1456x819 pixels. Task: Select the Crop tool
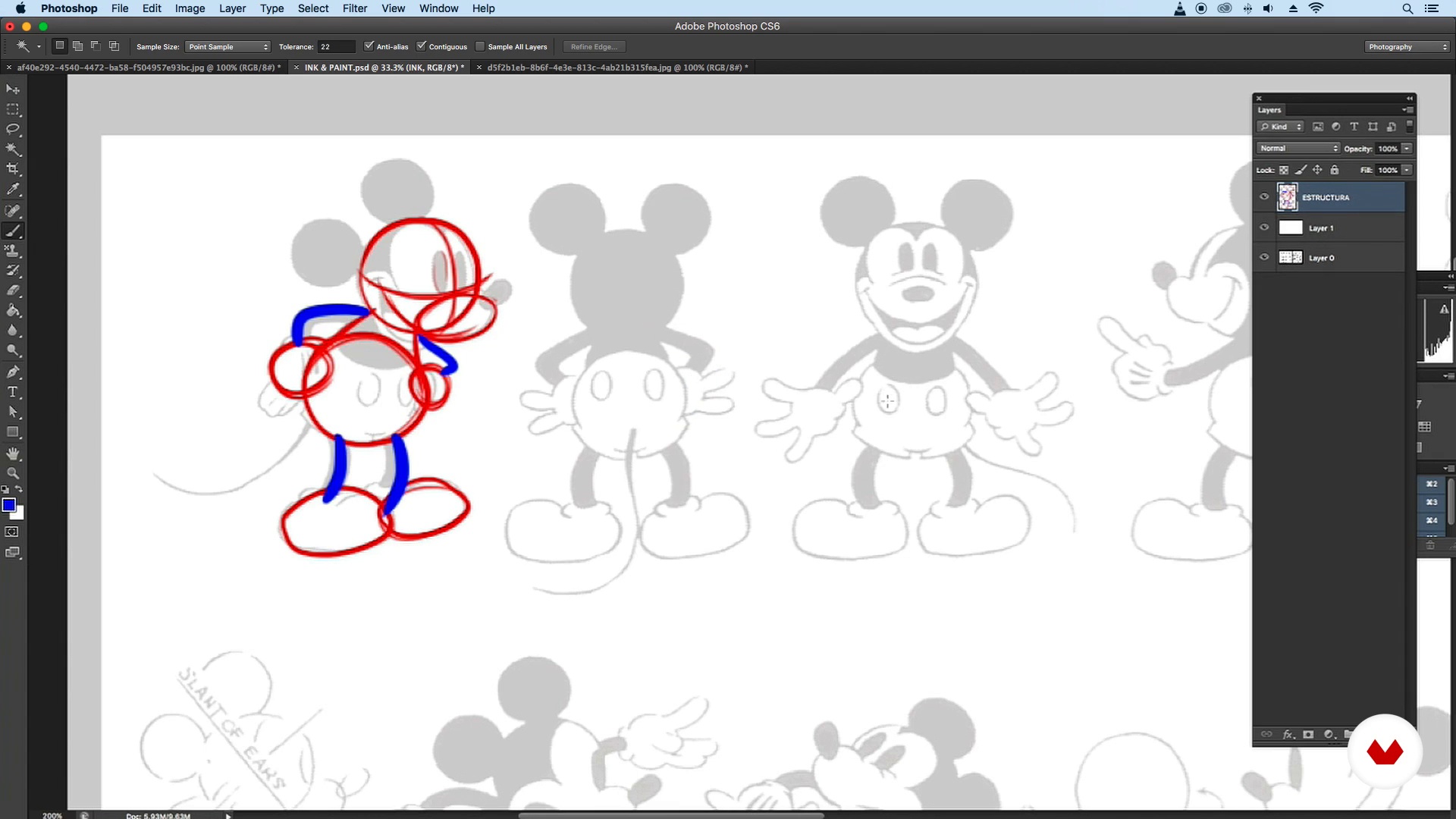tap(13, 169)
